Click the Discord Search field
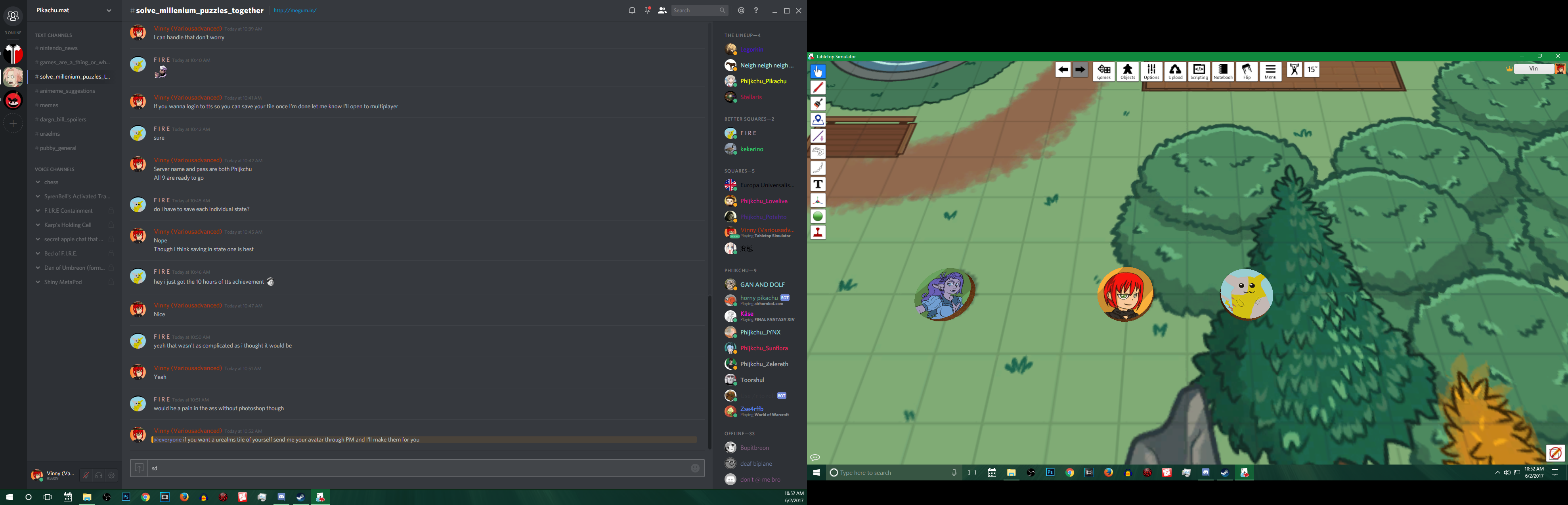Image resolution: width=1568 pixels, height=505 pixels. tap(700, 10)
